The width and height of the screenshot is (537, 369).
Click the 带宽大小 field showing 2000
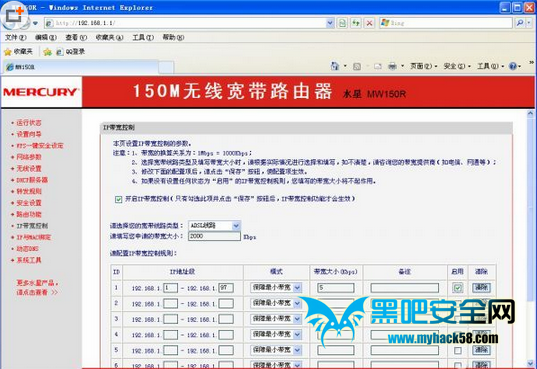(x=214, y=236)
